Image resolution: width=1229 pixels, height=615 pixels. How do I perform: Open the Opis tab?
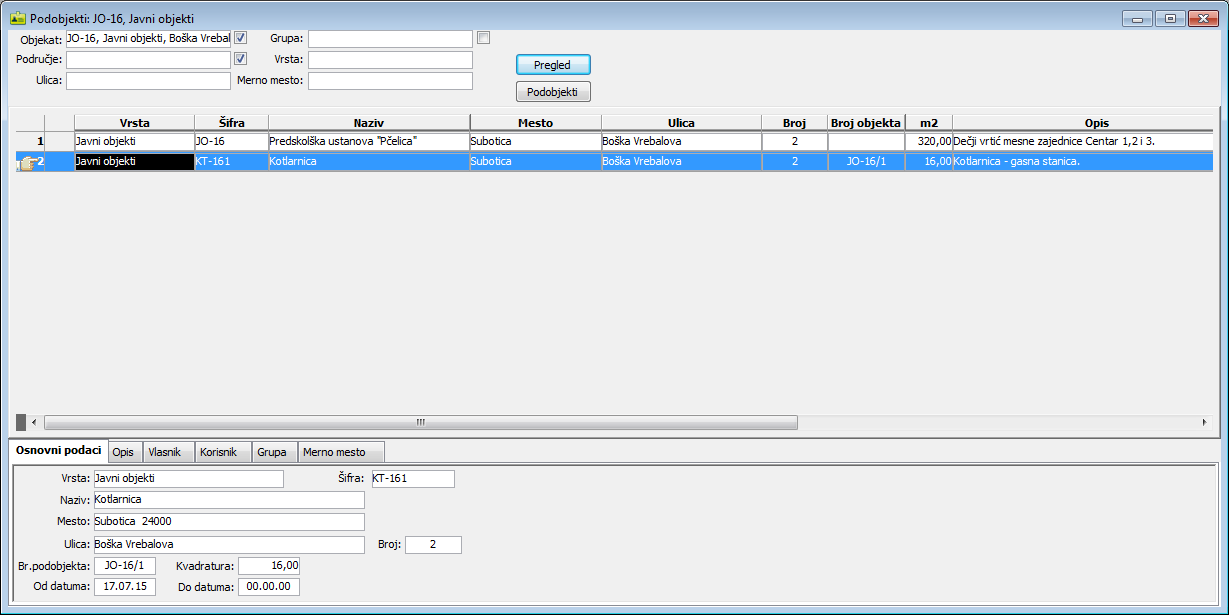123,452
